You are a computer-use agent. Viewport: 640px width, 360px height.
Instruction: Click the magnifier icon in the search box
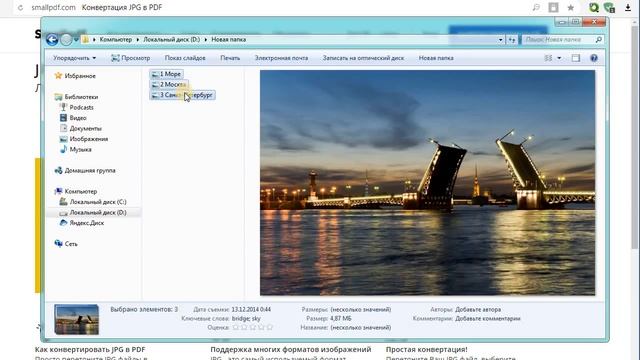pos(598,40)
